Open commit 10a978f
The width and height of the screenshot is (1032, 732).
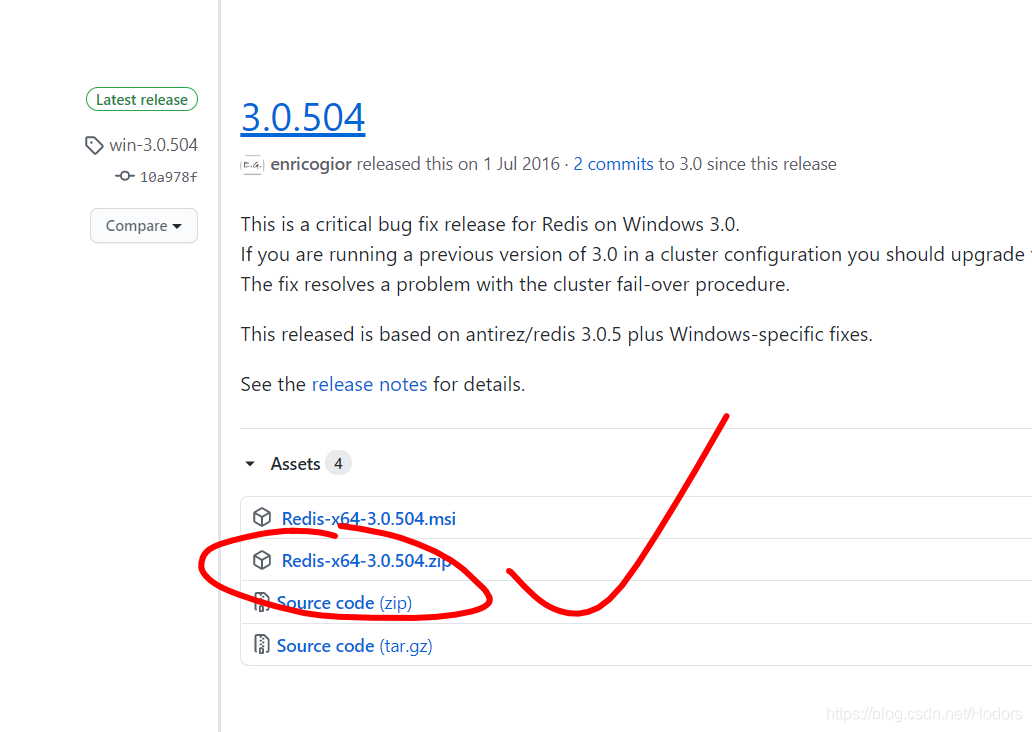168,177
